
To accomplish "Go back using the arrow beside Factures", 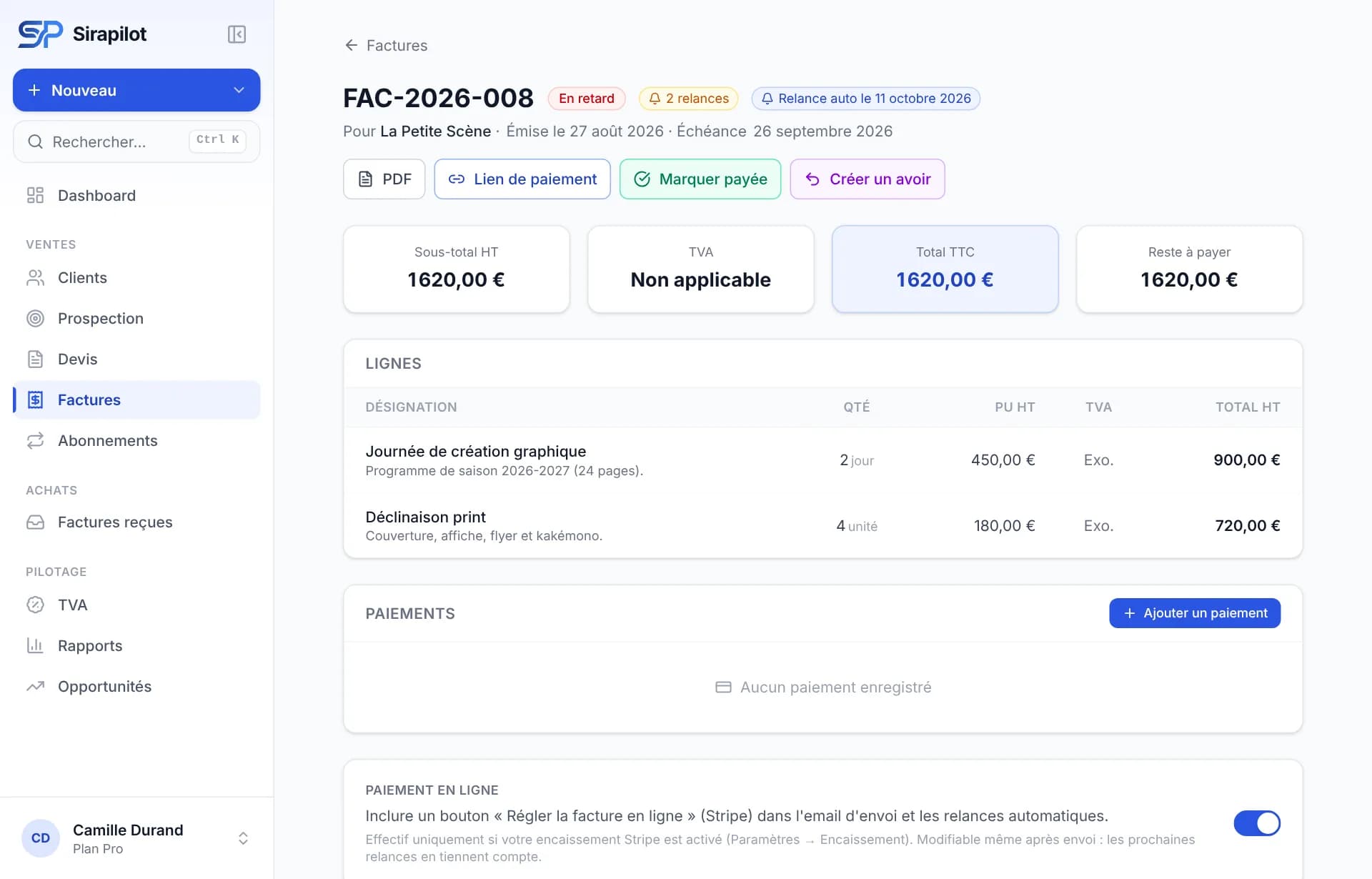I will click(x=351, y=45).
